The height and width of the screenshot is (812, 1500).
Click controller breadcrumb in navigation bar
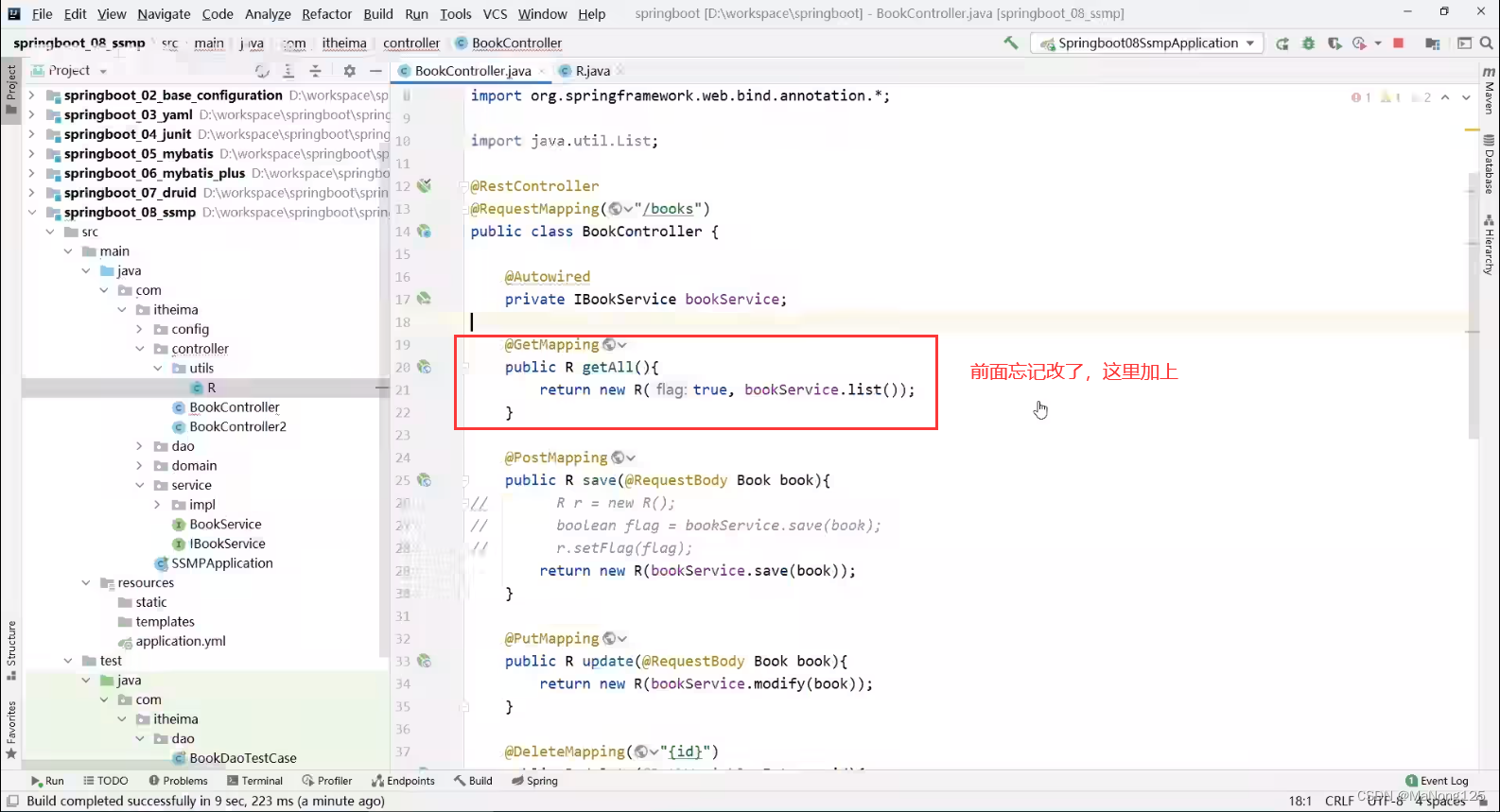(411, 43)
